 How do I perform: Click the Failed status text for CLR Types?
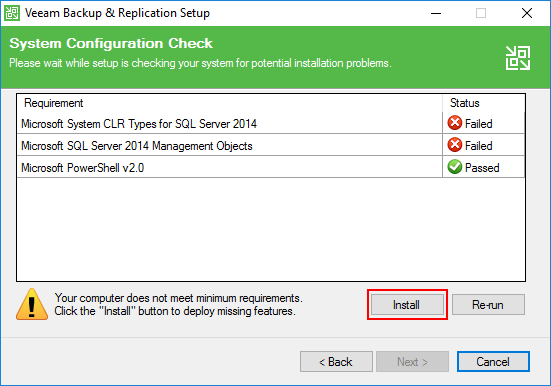(479, 124)
